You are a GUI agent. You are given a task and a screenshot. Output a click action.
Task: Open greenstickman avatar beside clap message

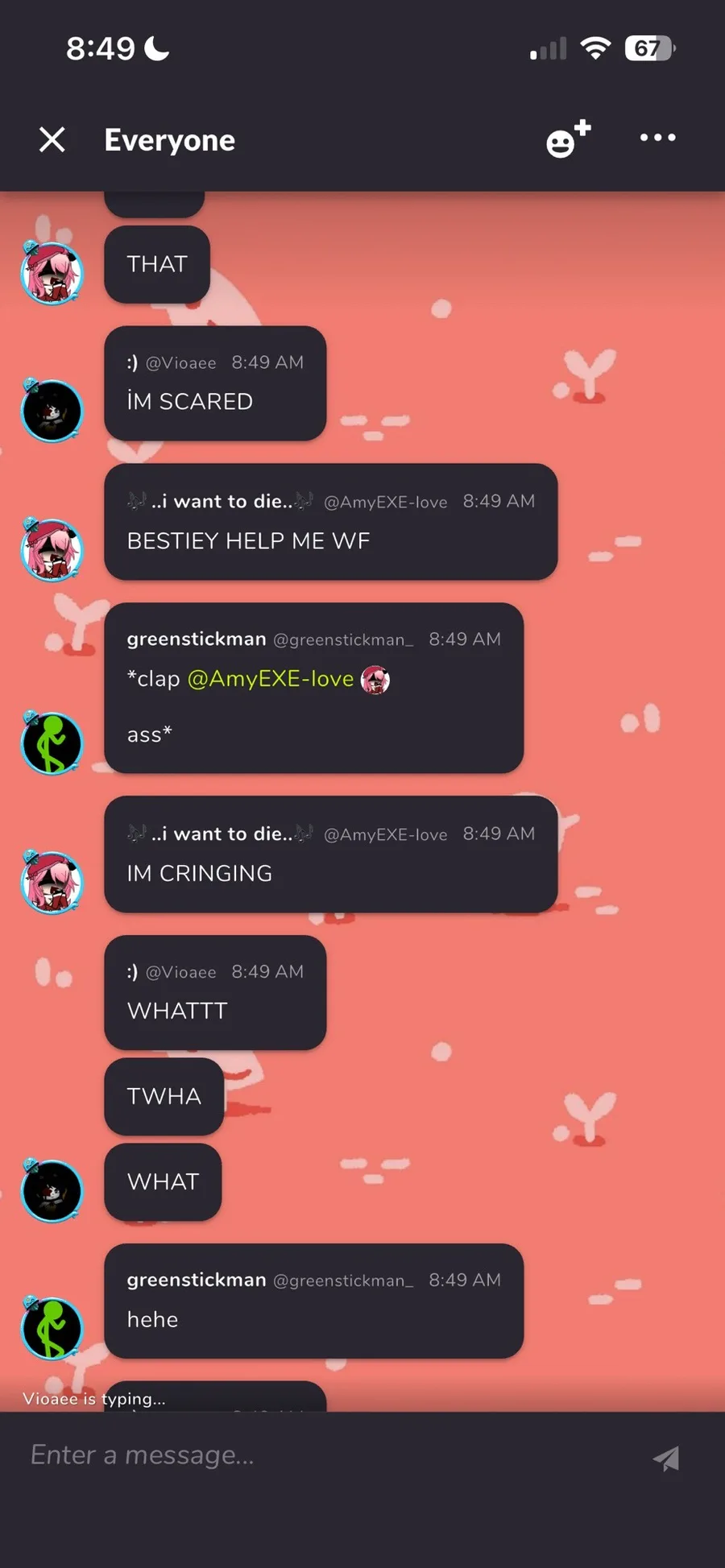tap(52, 743)
